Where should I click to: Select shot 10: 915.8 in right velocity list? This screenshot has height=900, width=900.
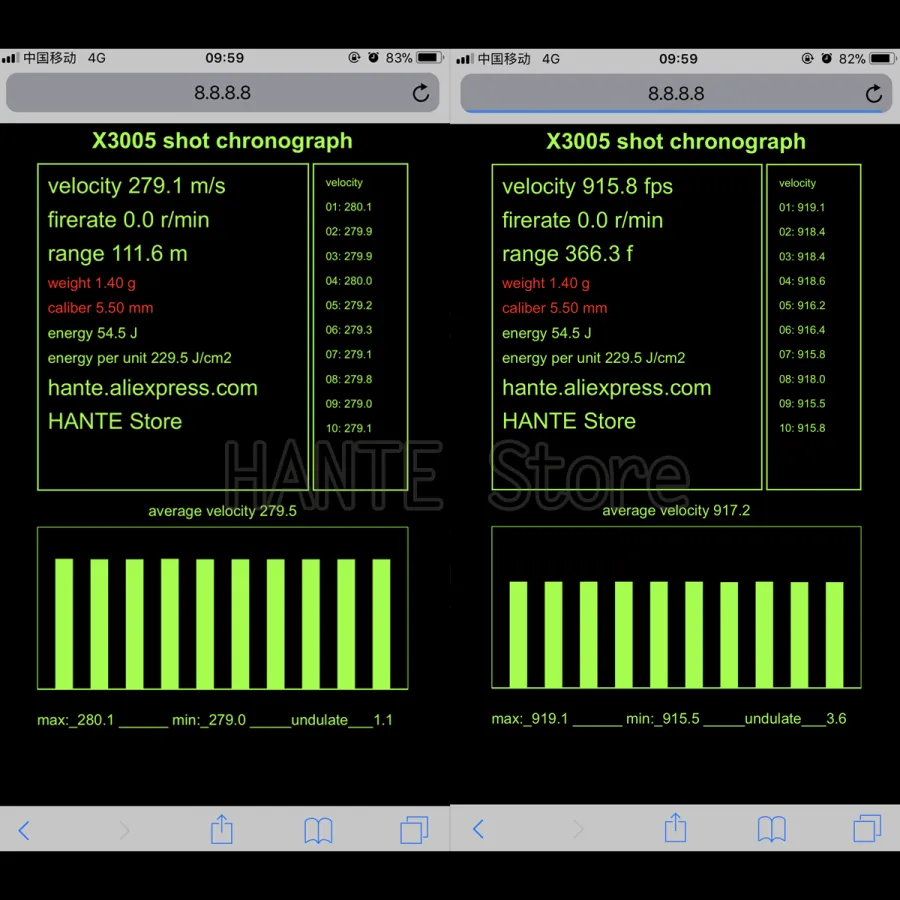point(802,428)
